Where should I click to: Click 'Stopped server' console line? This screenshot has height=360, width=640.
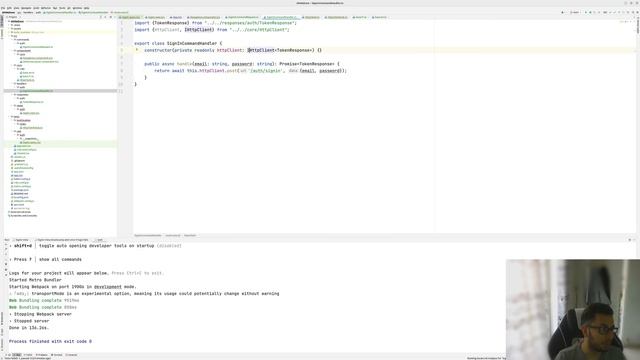(x=31, y=321)
